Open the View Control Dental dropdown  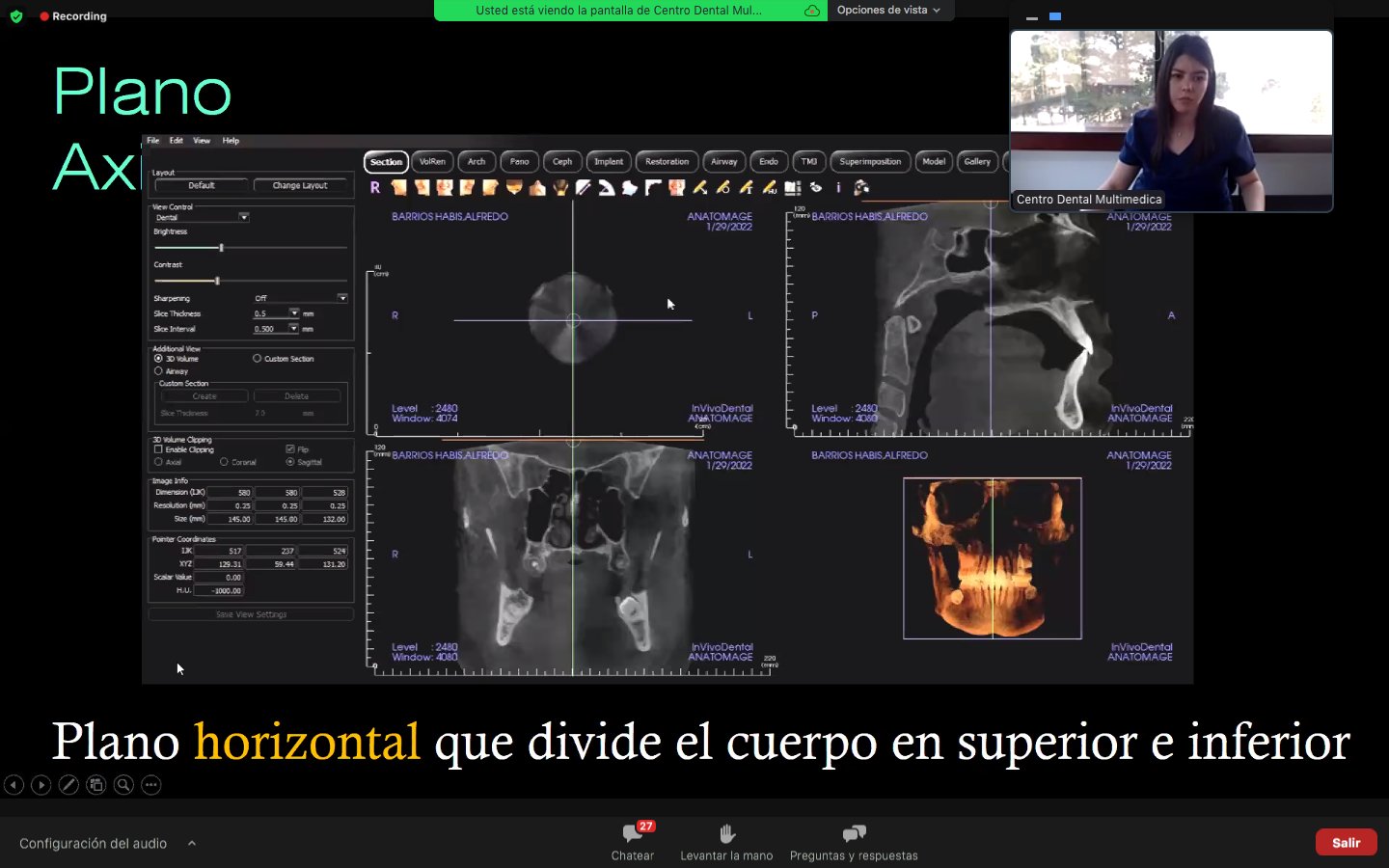[203, 218]
